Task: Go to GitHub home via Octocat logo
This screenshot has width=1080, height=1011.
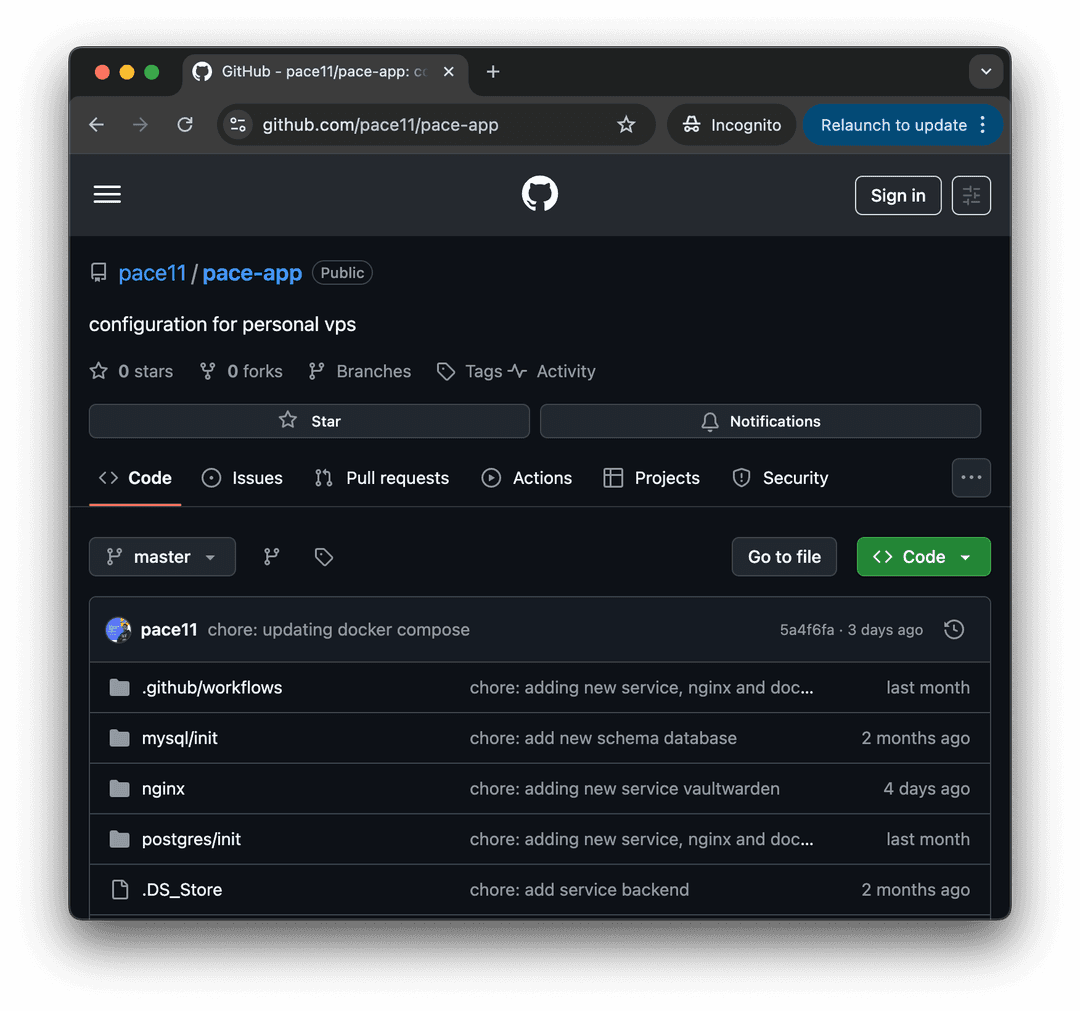Action: pos(540,194)
